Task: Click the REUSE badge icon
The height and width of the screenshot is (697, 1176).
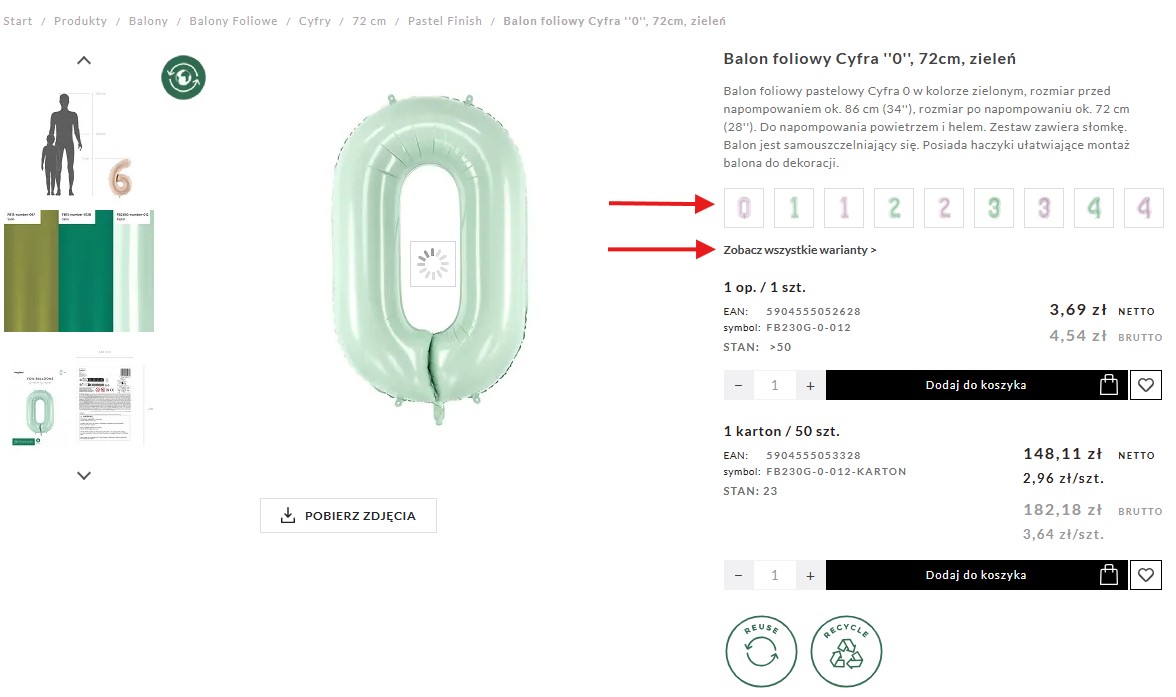Action: 761,650
